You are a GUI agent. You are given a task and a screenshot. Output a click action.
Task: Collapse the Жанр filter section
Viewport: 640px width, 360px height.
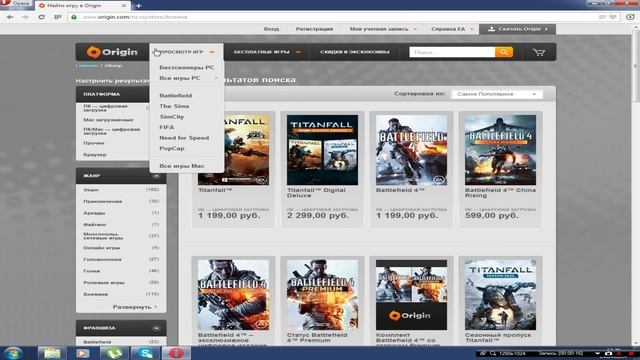pos(156,176)
